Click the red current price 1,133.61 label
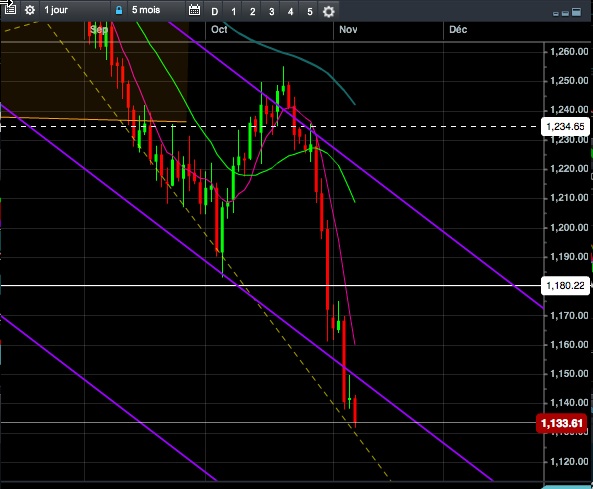 [562, 423]
